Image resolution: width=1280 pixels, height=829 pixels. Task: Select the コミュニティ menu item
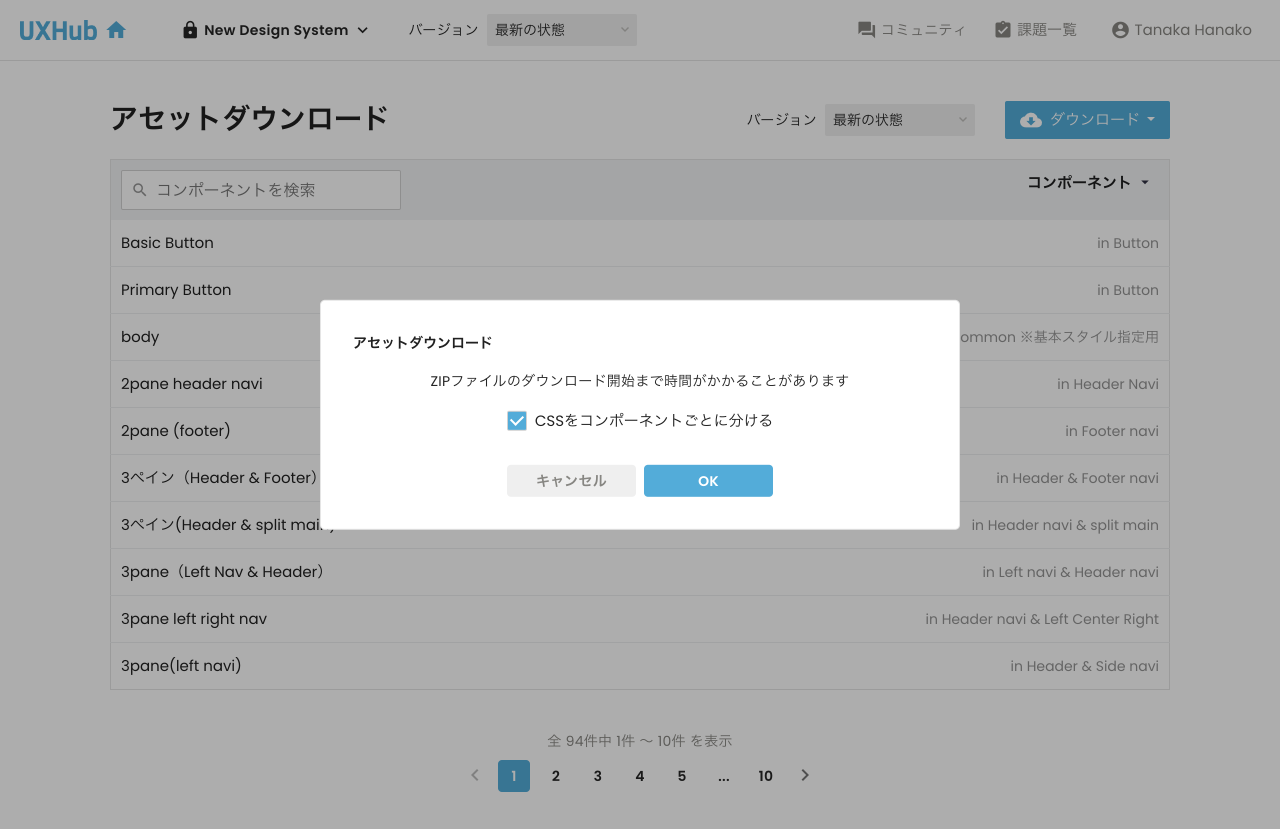point(910,29)
